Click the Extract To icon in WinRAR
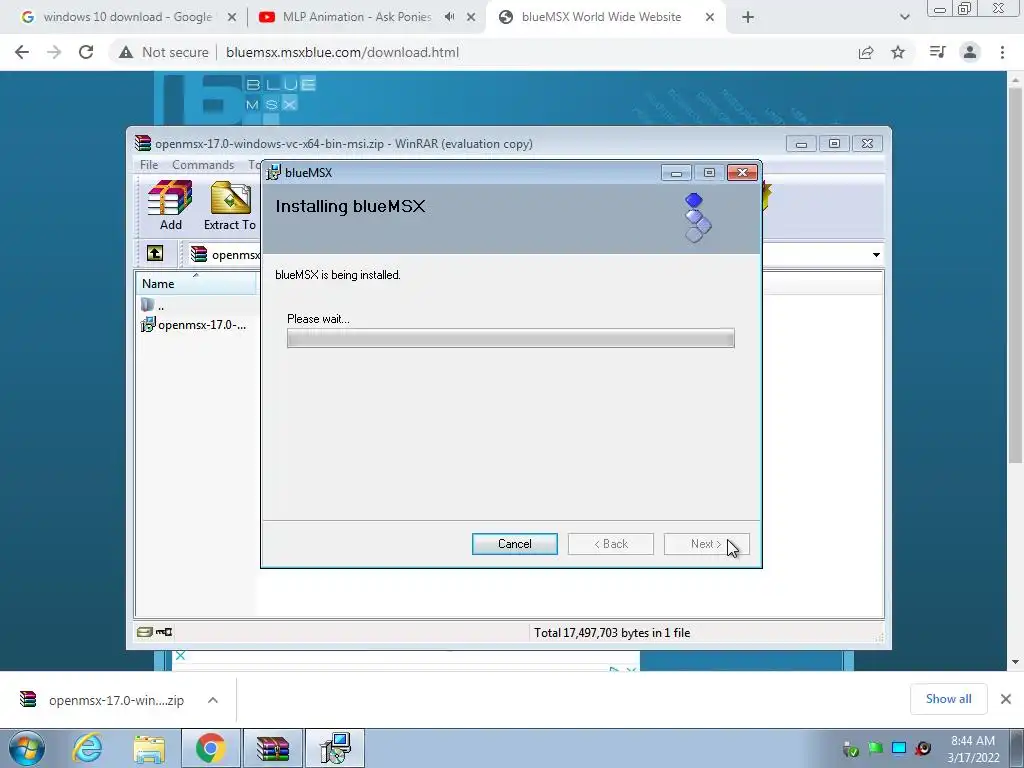 coord(230,205)
